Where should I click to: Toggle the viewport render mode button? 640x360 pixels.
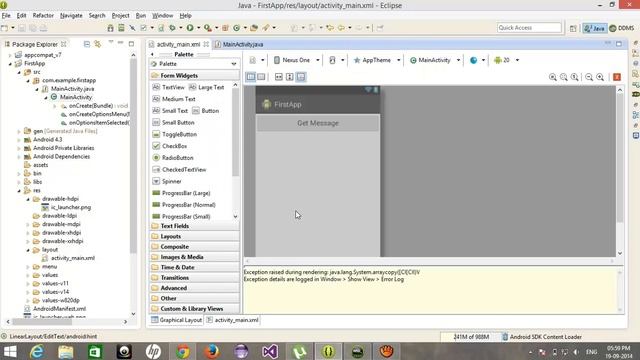pyautogui.click(x=251, y=77)
